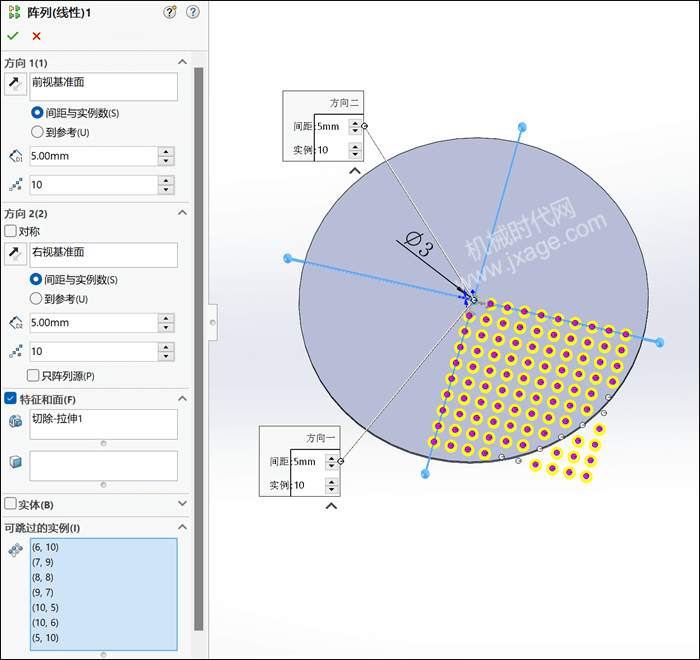700x660 pixels.
Task: Click the Ø3 diameter dimension
Action: click(419, 244)
